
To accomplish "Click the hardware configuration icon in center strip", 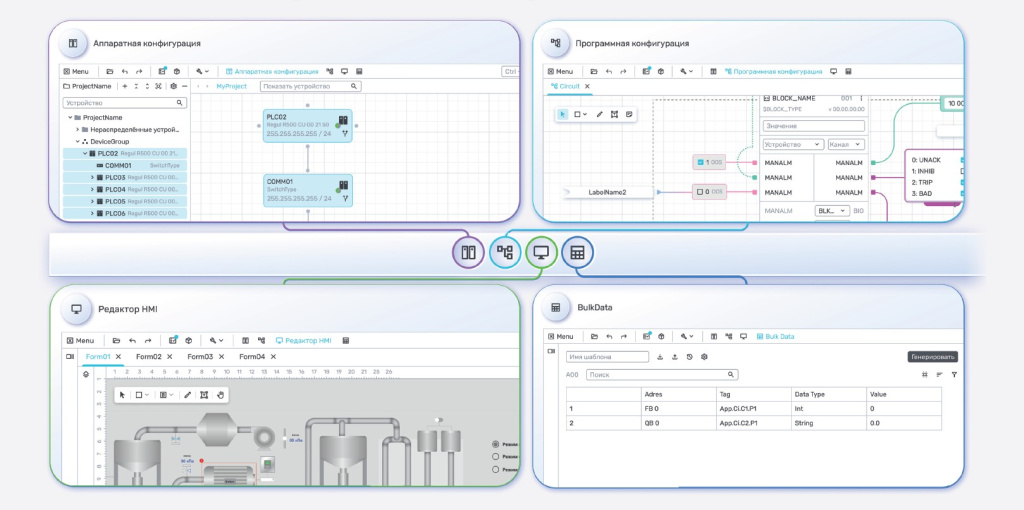I will (x=467, y=253).
